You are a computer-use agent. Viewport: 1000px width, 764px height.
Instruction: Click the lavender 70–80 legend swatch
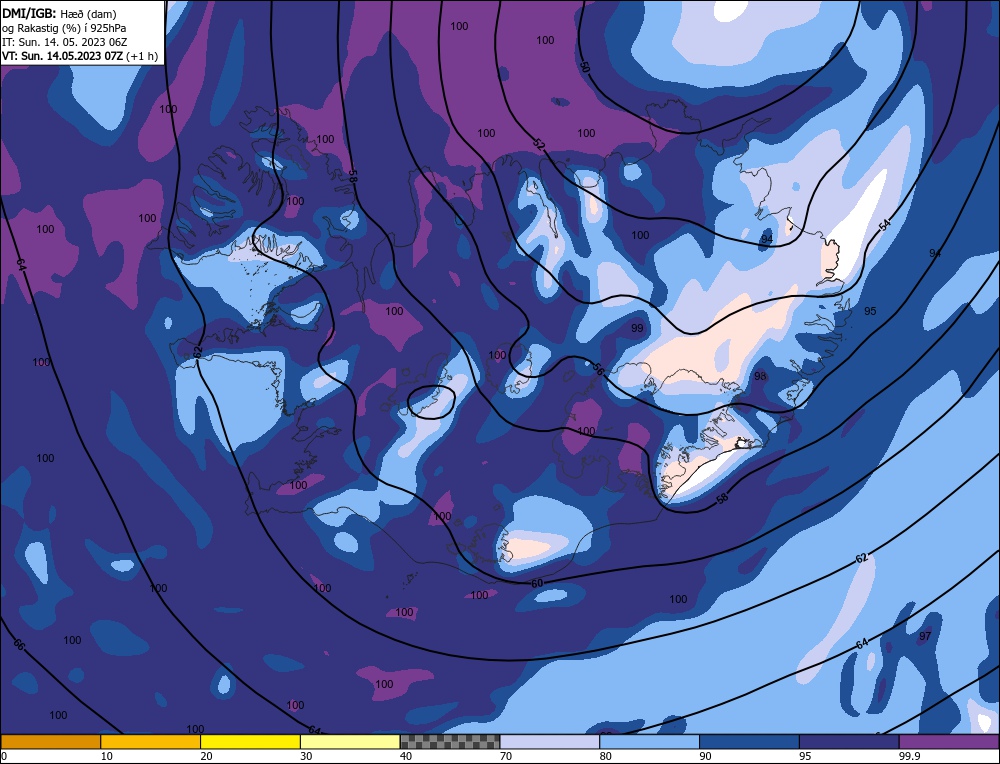point(550,741)
